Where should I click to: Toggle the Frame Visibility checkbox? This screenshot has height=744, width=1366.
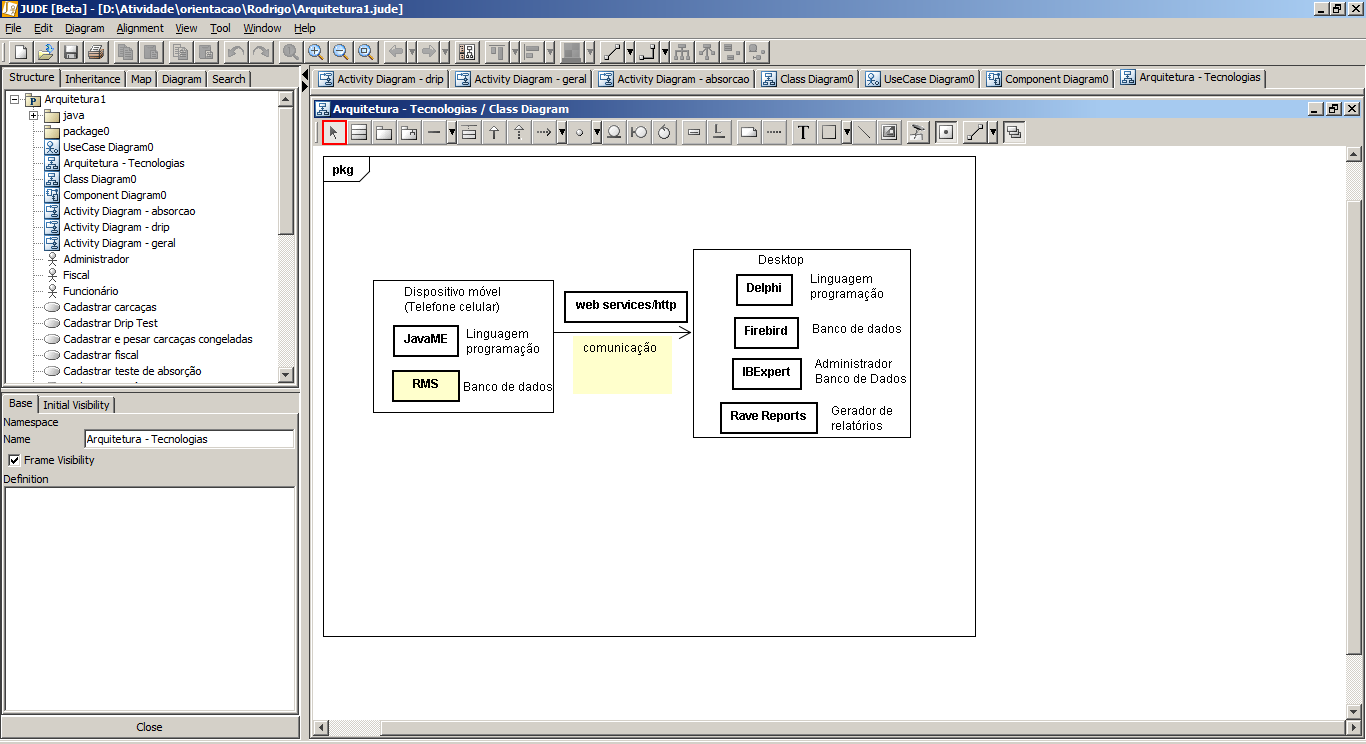pos(14,460)
